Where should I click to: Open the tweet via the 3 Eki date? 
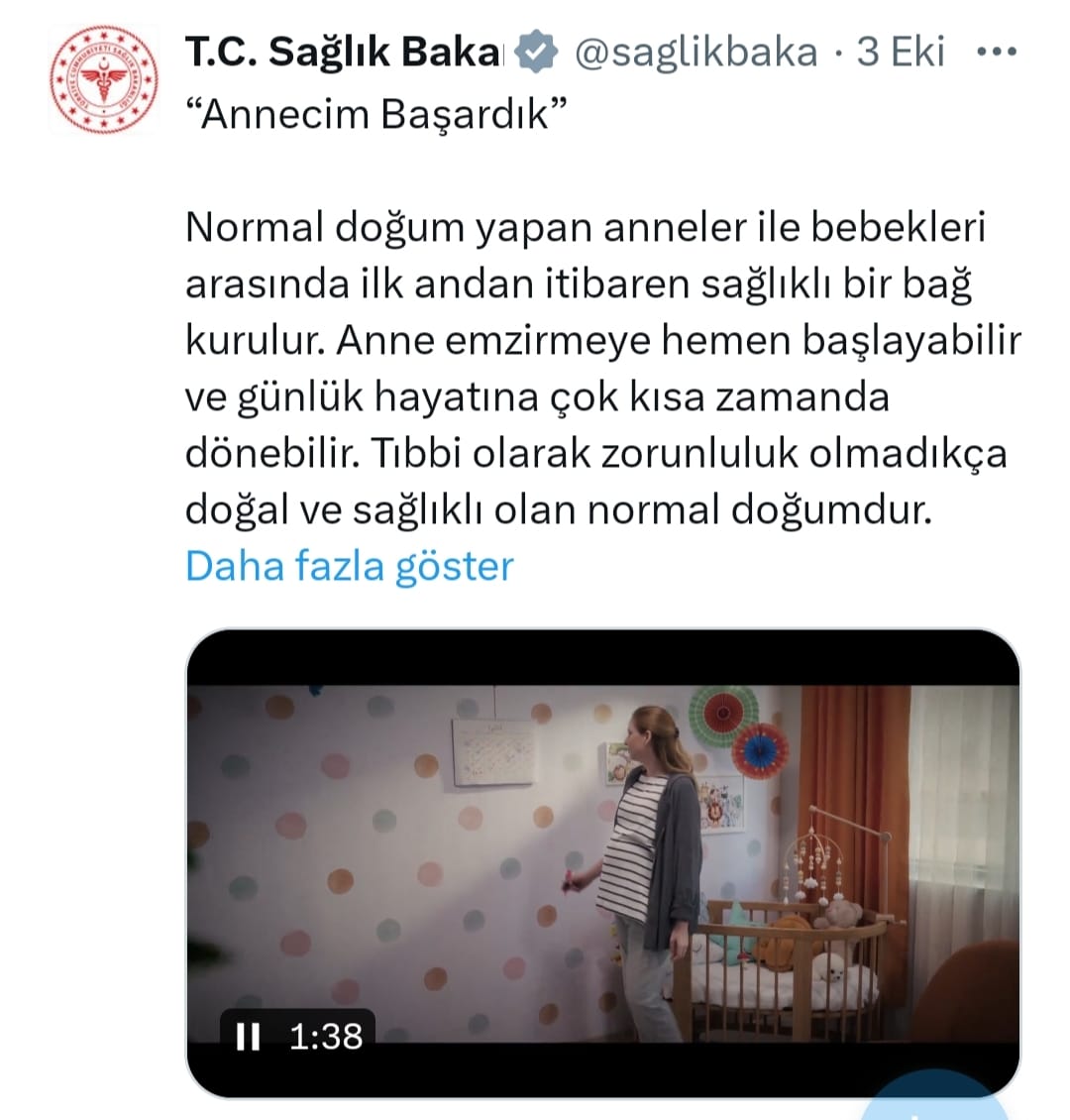click(901, 52)
